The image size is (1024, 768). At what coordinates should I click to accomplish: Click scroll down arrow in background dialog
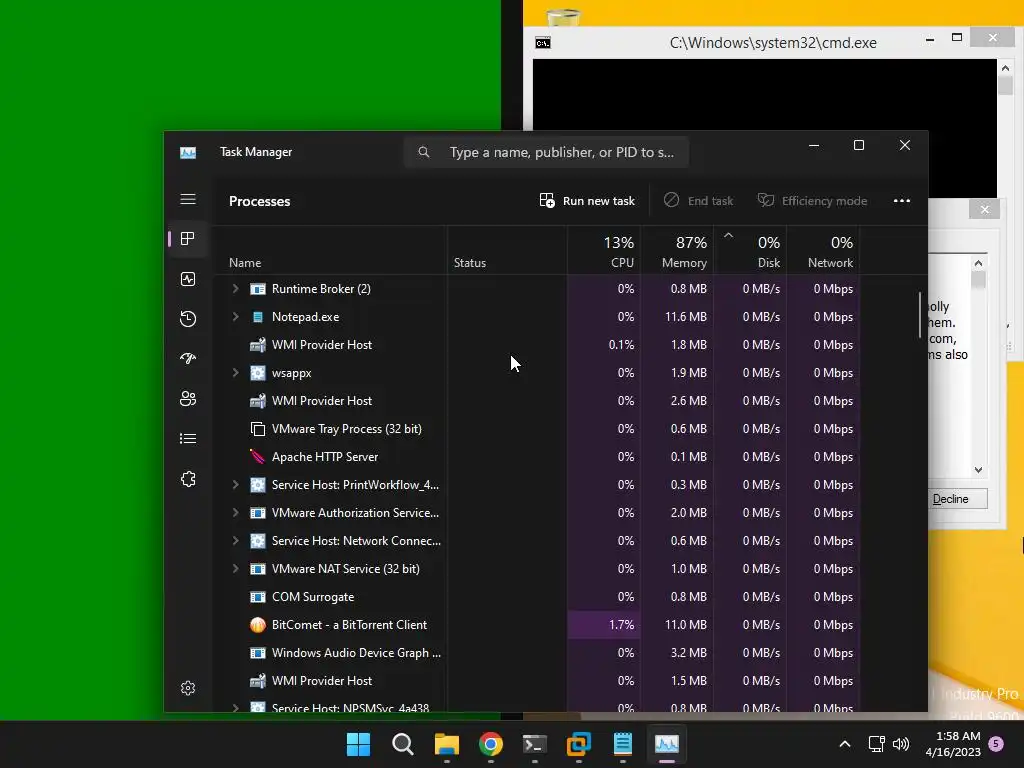pyautogui.click(x=978, y=470)
